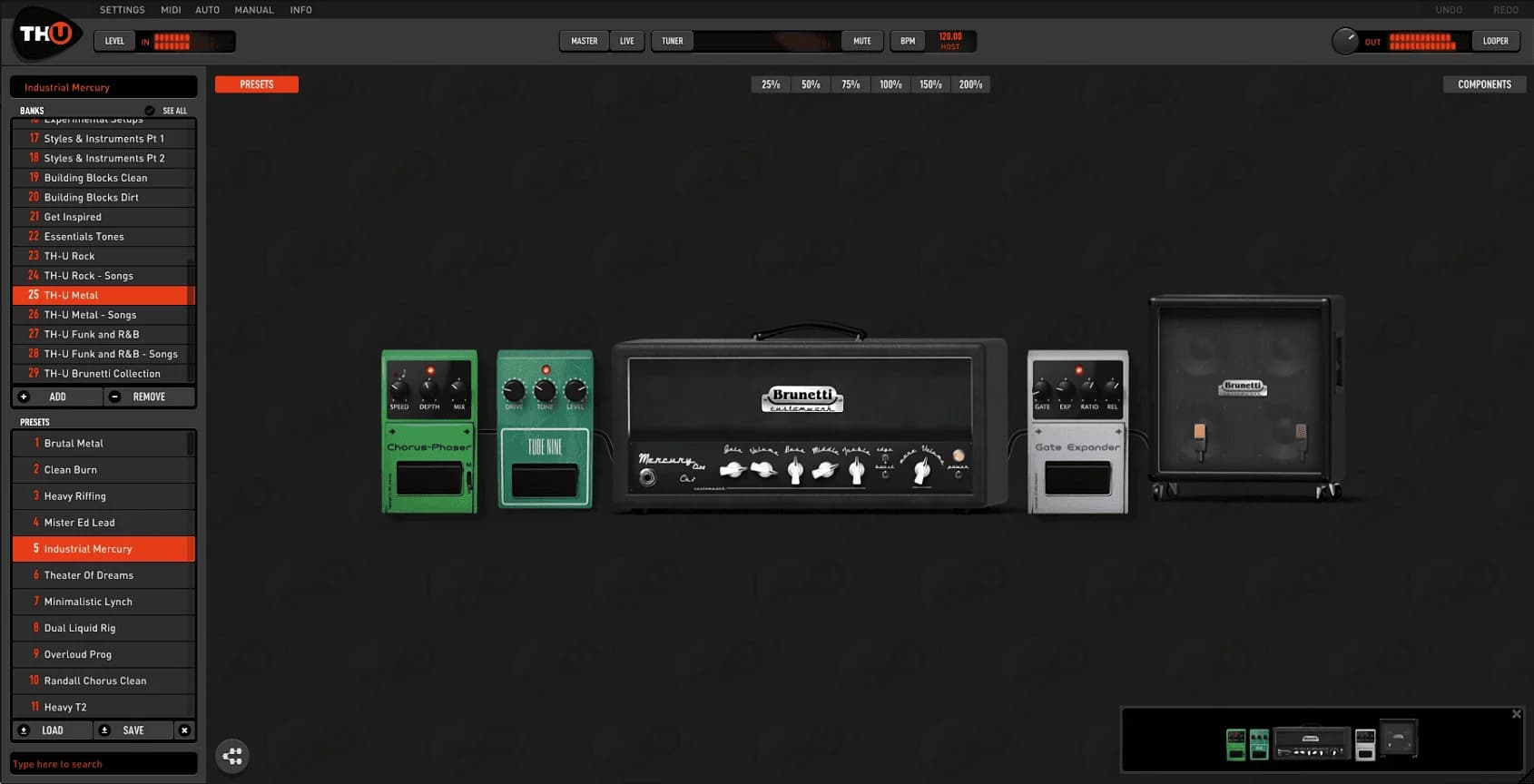Image resolution: width=1534 pixels, height=784 pixels.
Task: Set zoom to 150%
Action: pos(930,84)
